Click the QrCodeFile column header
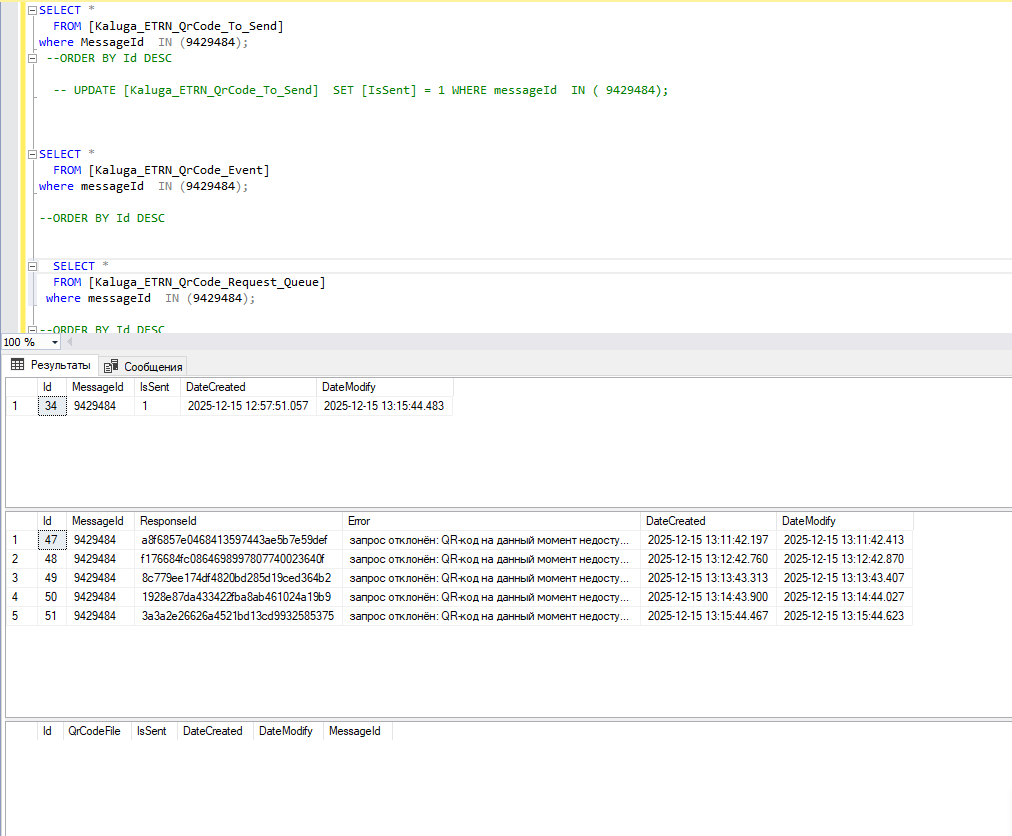This screenshot has width=1012, height=836. tap(97, 731)
